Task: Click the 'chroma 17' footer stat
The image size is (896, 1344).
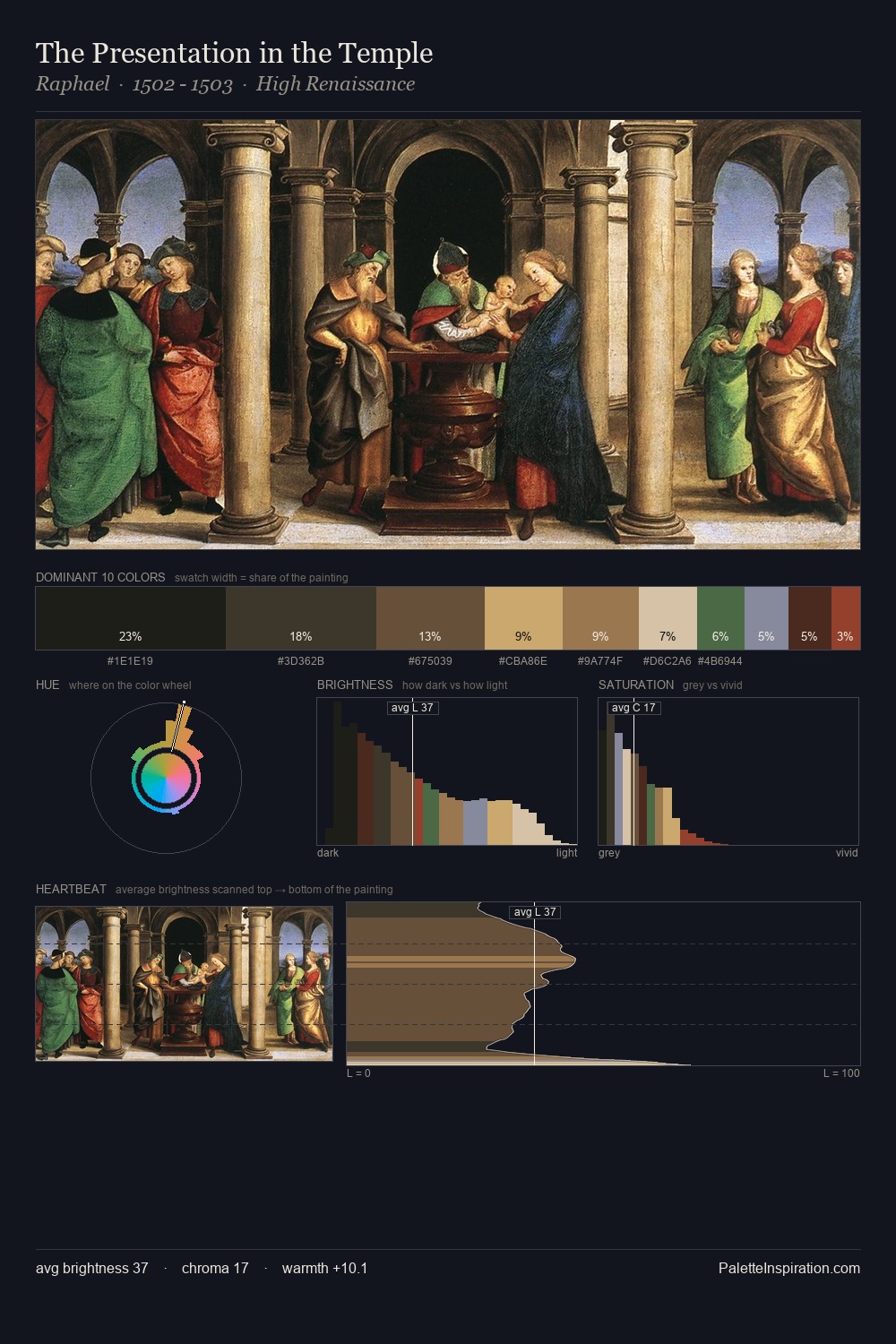Action: pyautogui.click(x=215, y=1268)
